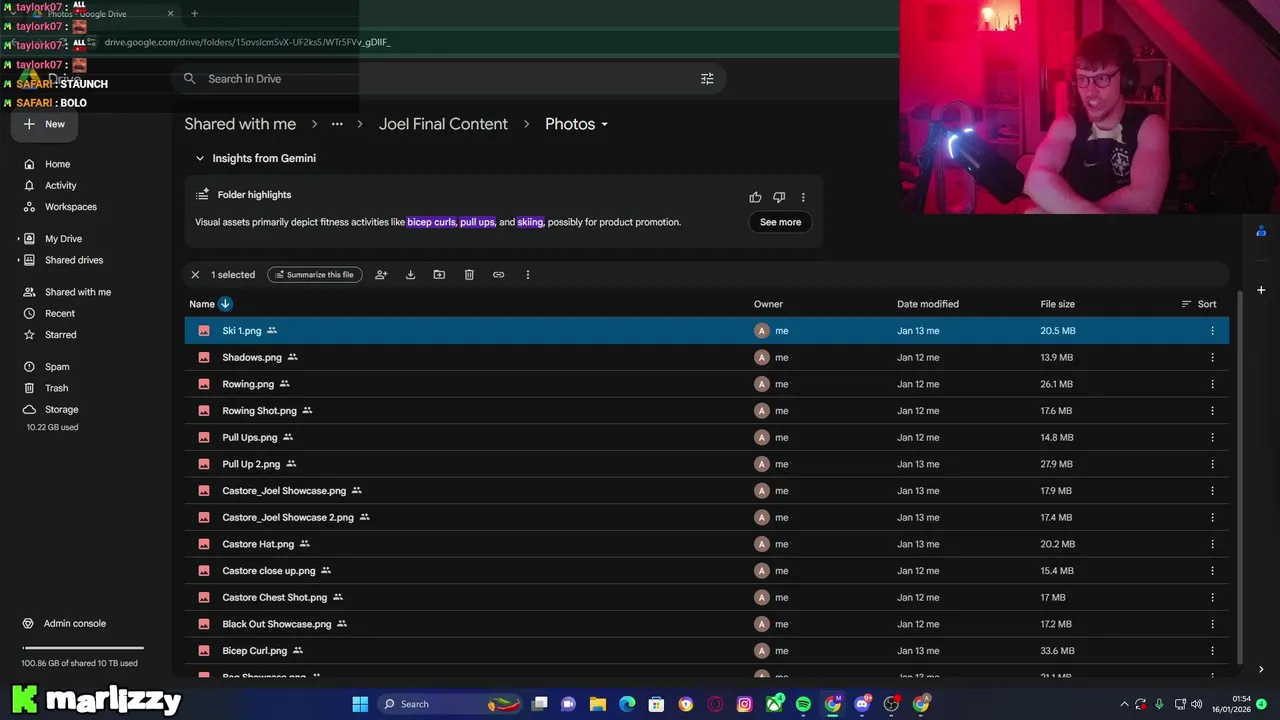Open the Sort menu

[x=1198, y=304]
